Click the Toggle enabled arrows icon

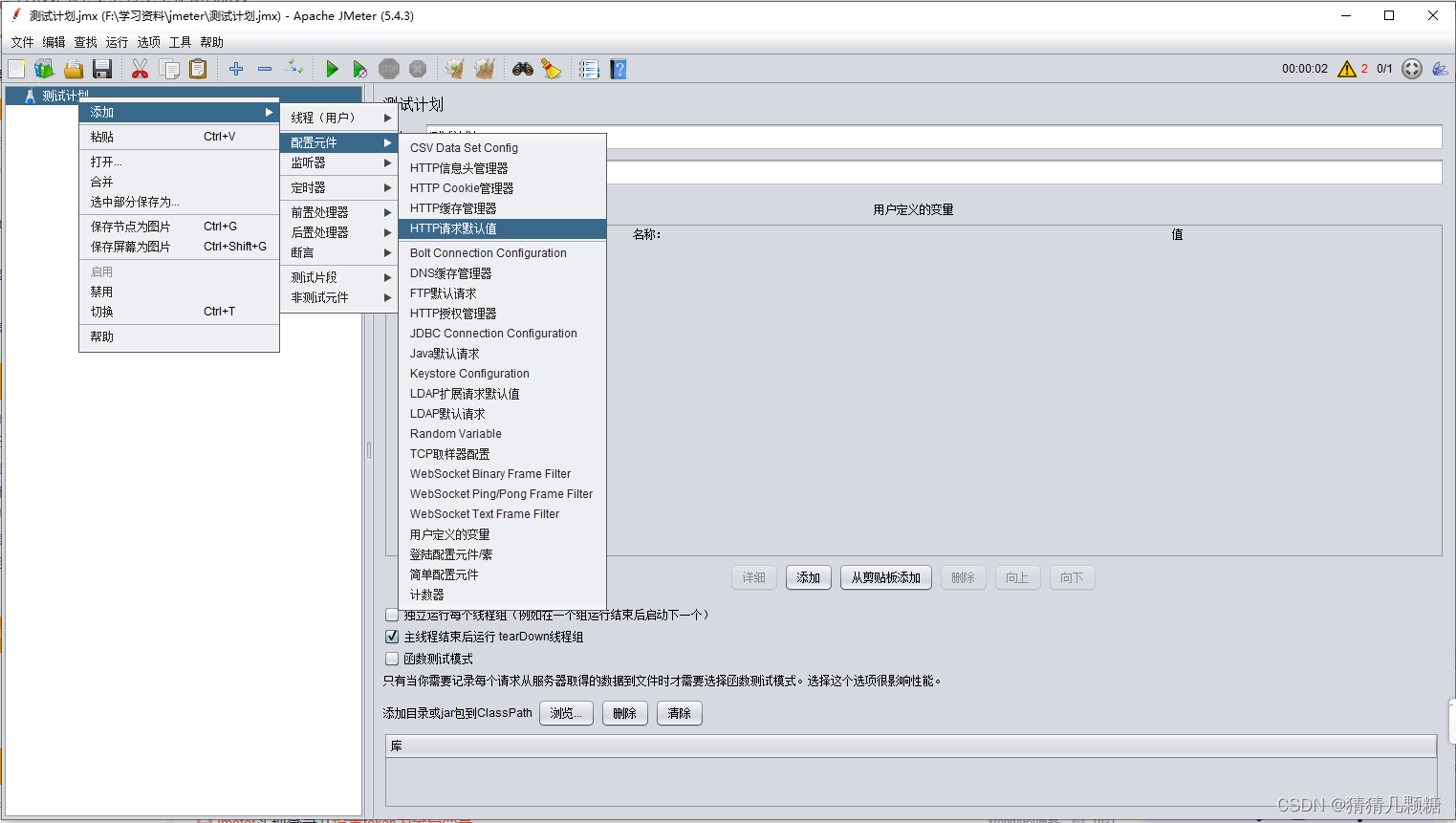pos(294,69)
